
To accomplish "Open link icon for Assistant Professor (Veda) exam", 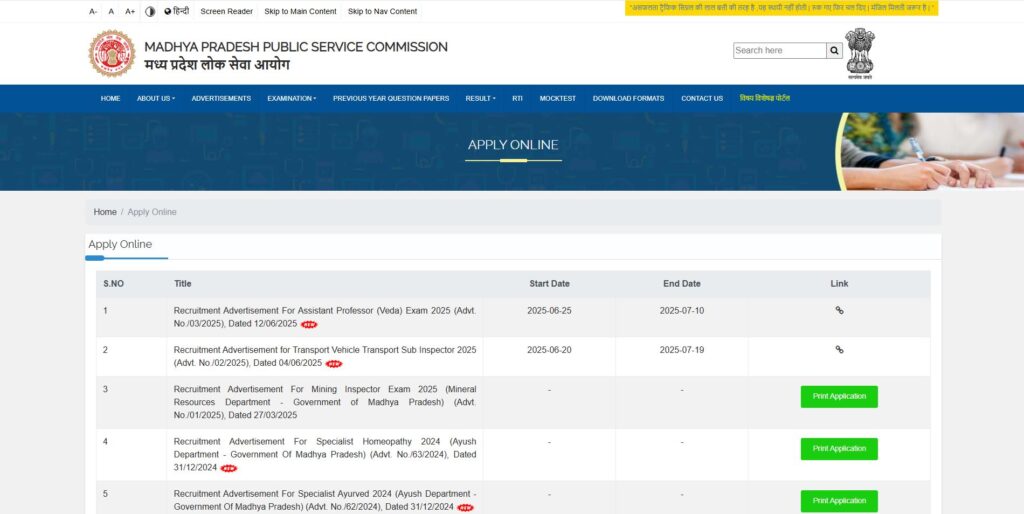I will (x=839, y=310).
